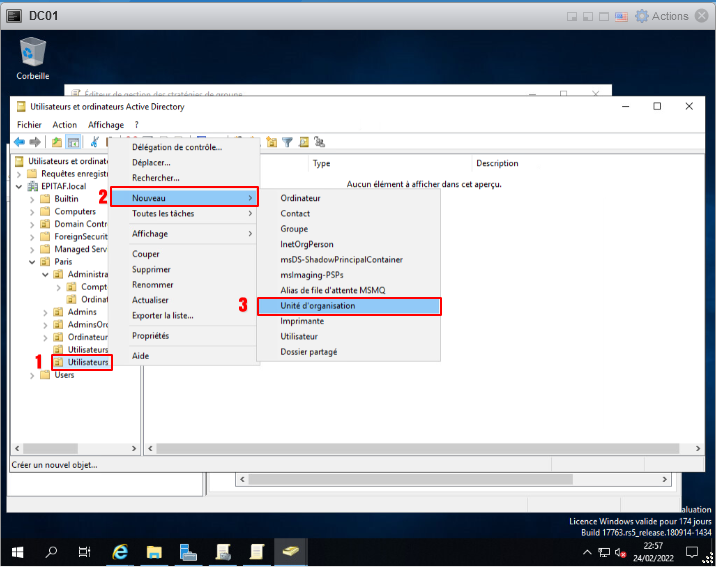The height and width of the screenshot is (567, 716).
Task: Select Groupe from the Nouveau submenu
Action: pyautogui.click(x=294, y=229)
